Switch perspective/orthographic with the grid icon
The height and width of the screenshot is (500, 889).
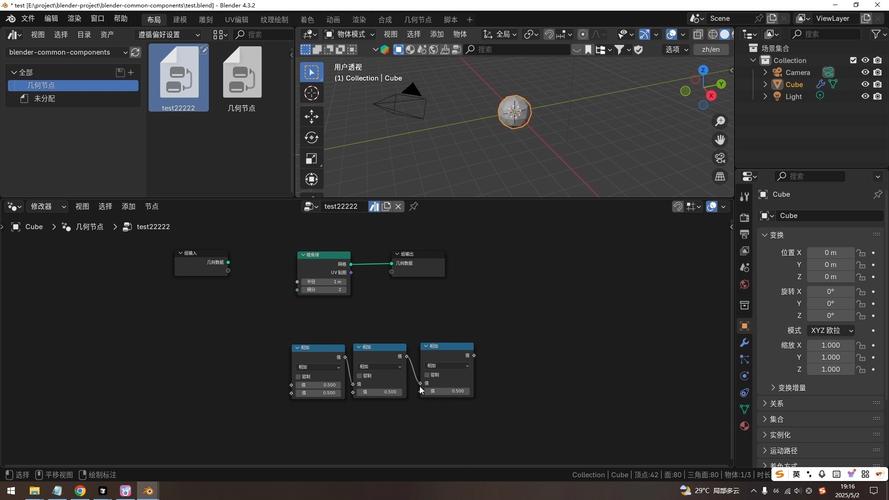click(x=720, y=177)
